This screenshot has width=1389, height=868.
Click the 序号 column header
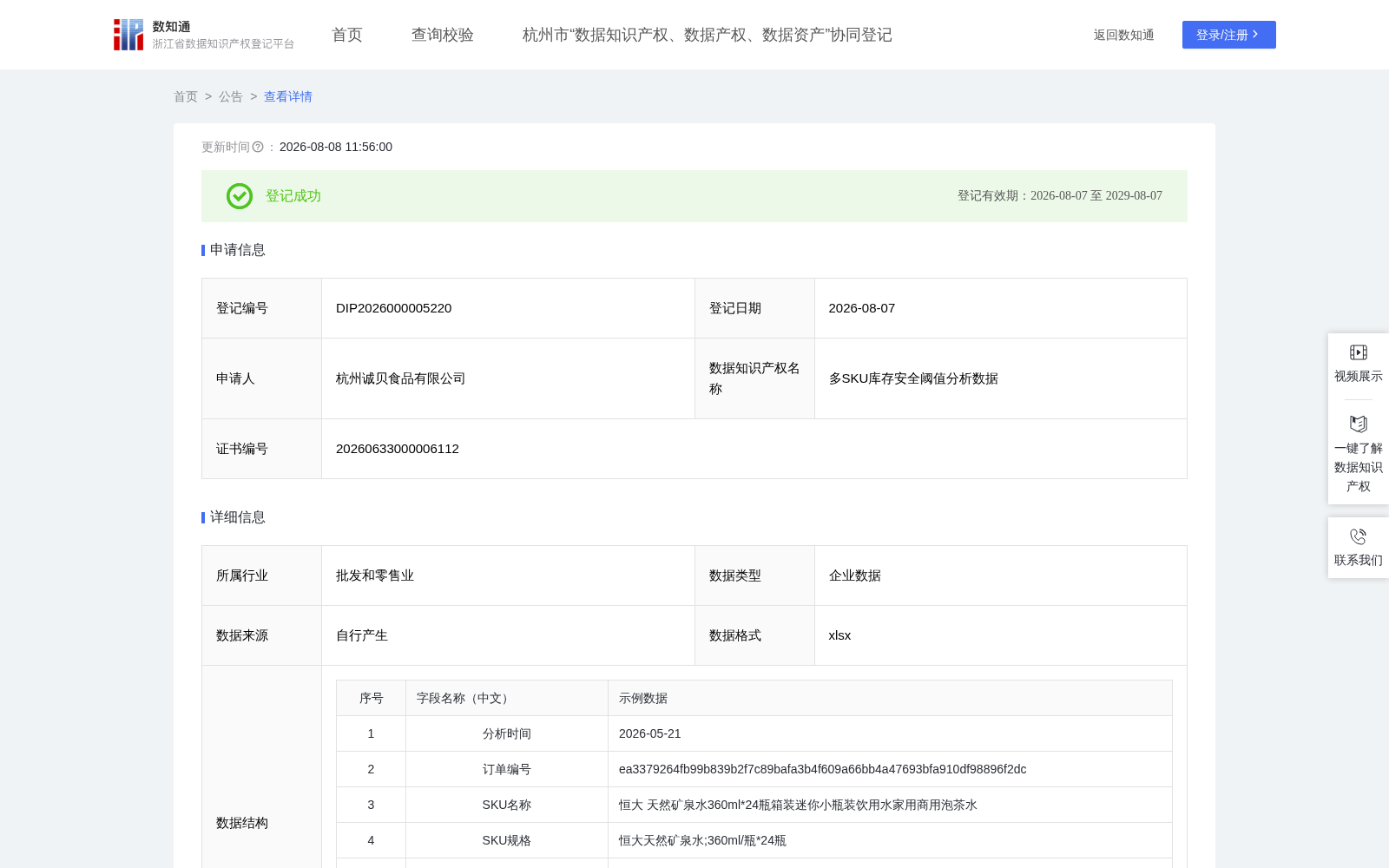[372, 698]
